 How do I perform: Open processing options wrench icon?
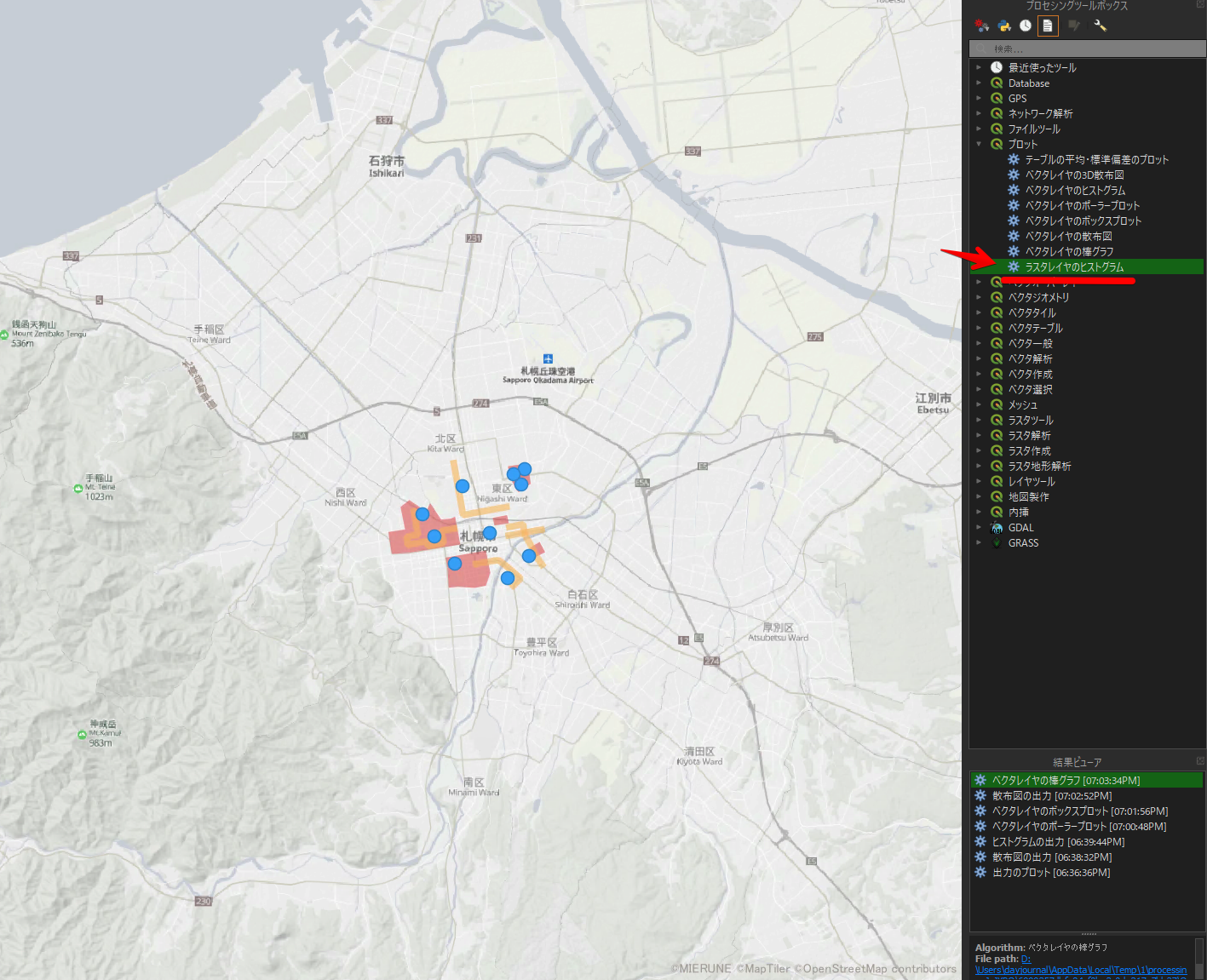(x=1100, y=26)
